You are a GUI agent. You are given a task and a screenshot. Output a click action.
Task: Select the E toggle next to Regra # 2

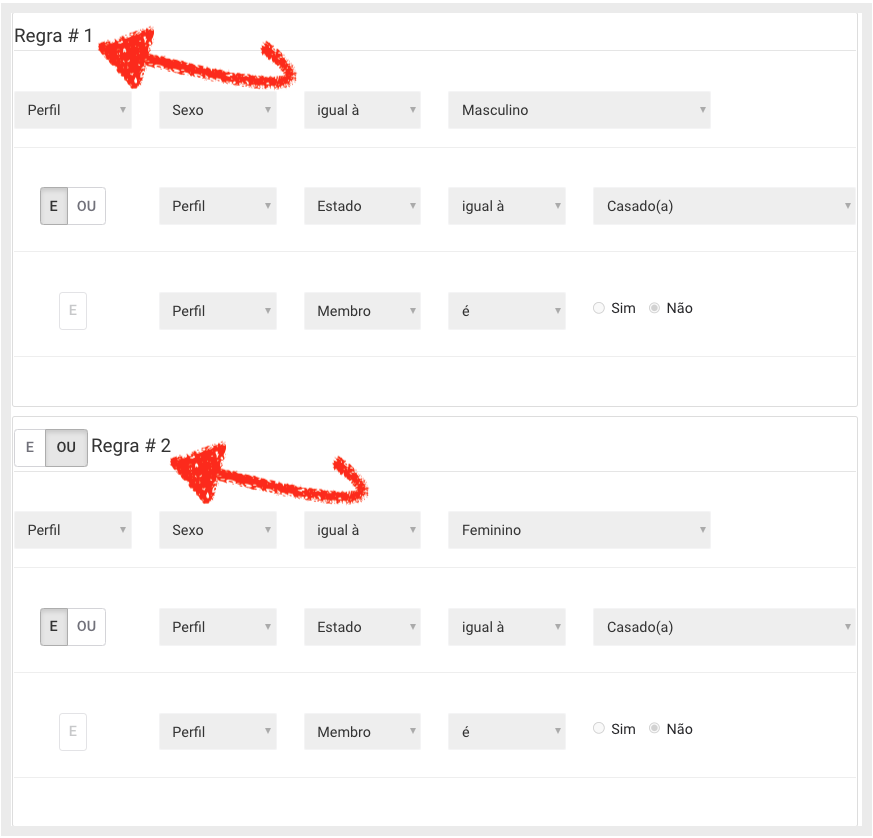tap(30, 447)
